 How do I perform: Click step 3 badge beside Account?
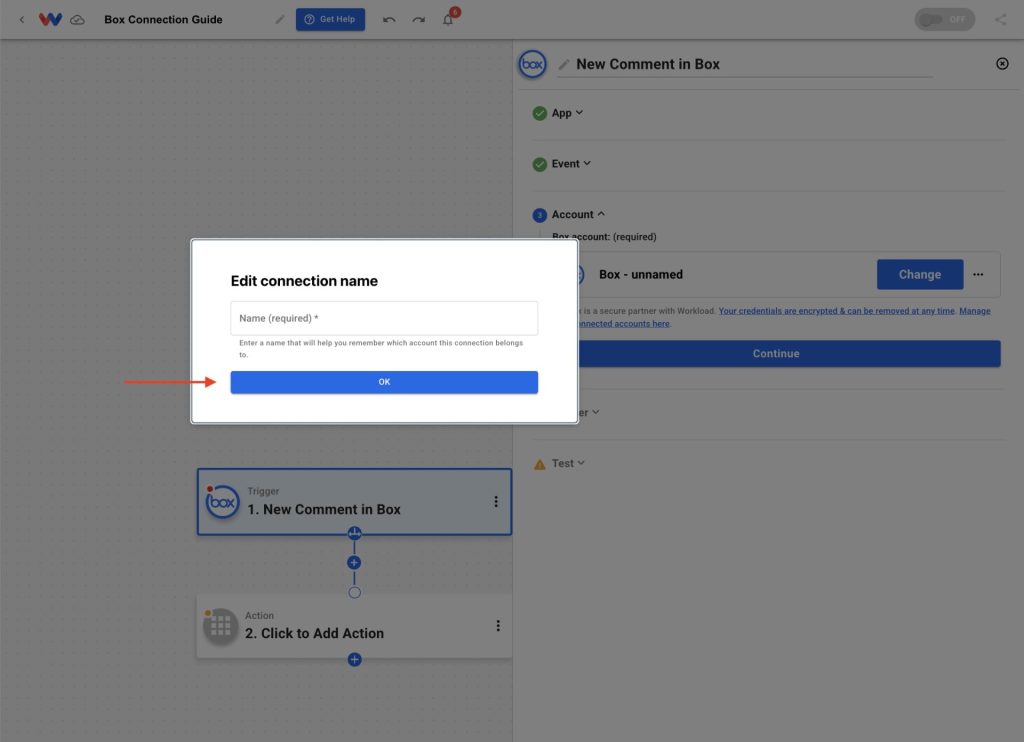click(539, 215)
